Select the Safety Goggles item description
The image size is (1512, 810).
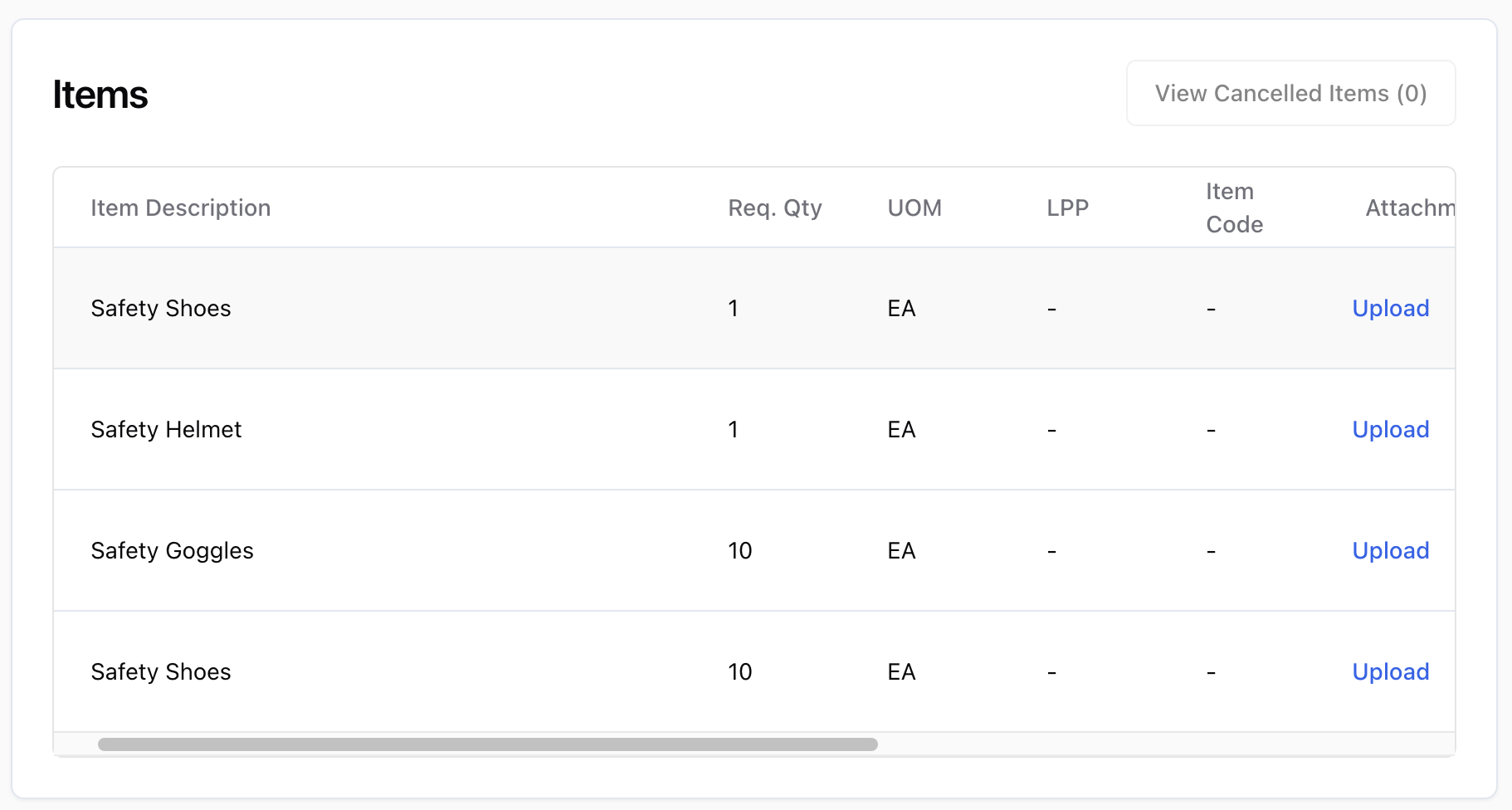(172, 551)
